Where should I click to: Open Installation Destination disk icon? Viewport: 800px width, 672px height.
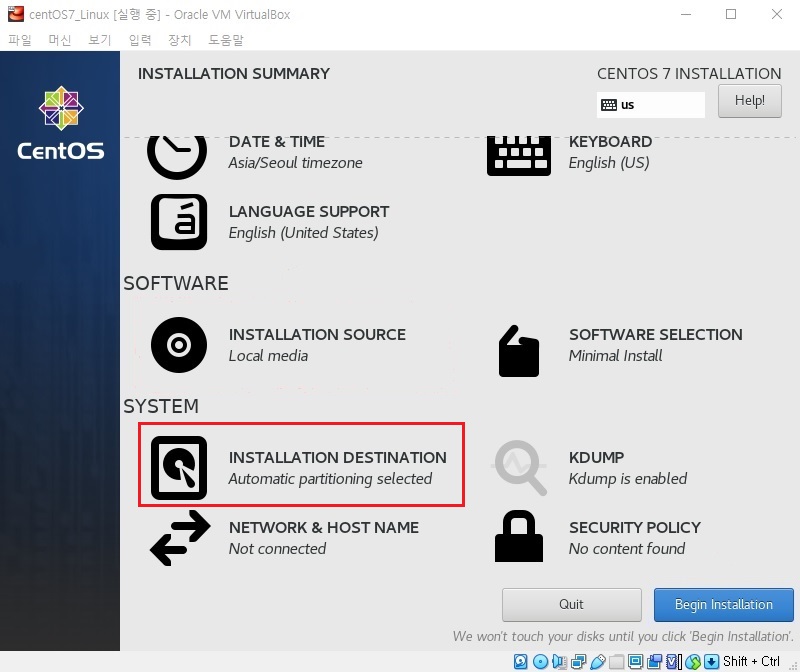(179, 468)
